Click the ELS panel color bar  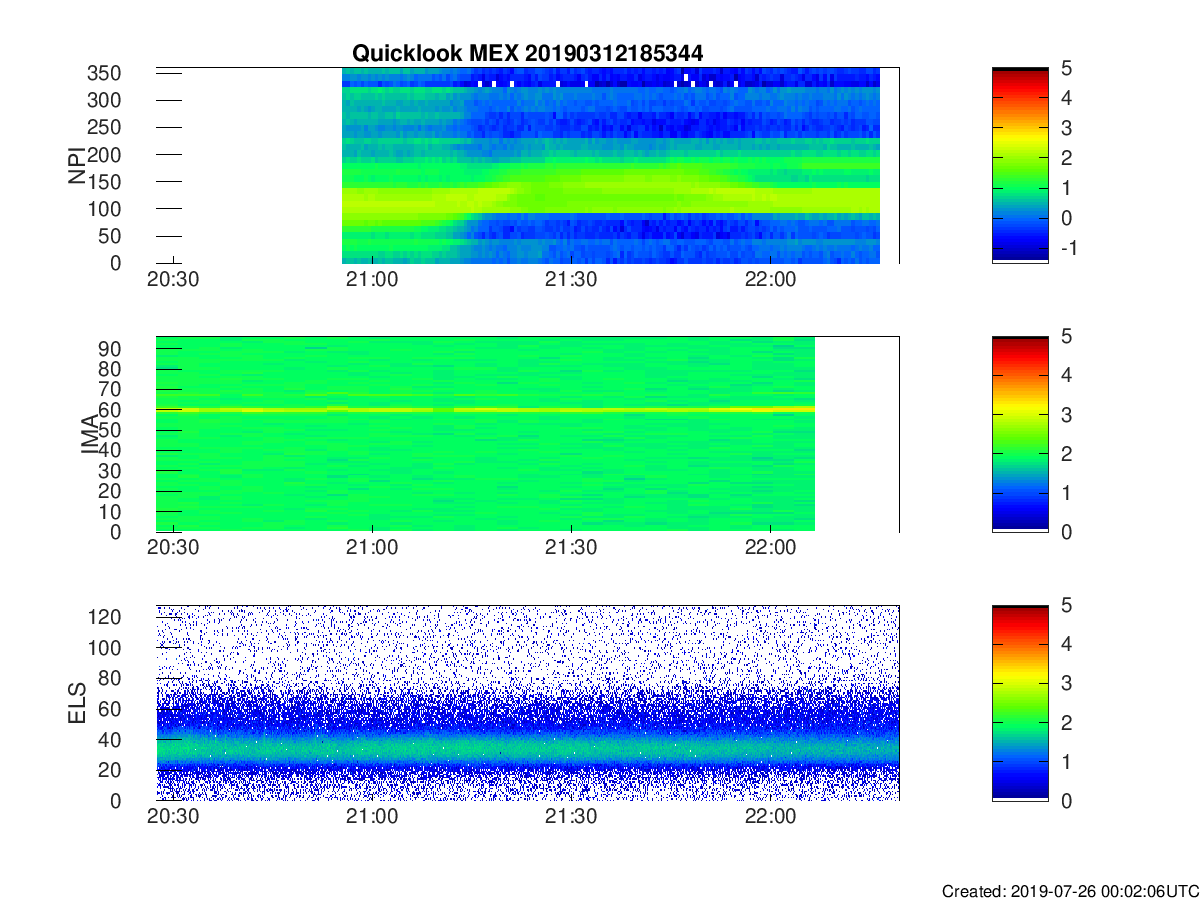point(1020,702)
